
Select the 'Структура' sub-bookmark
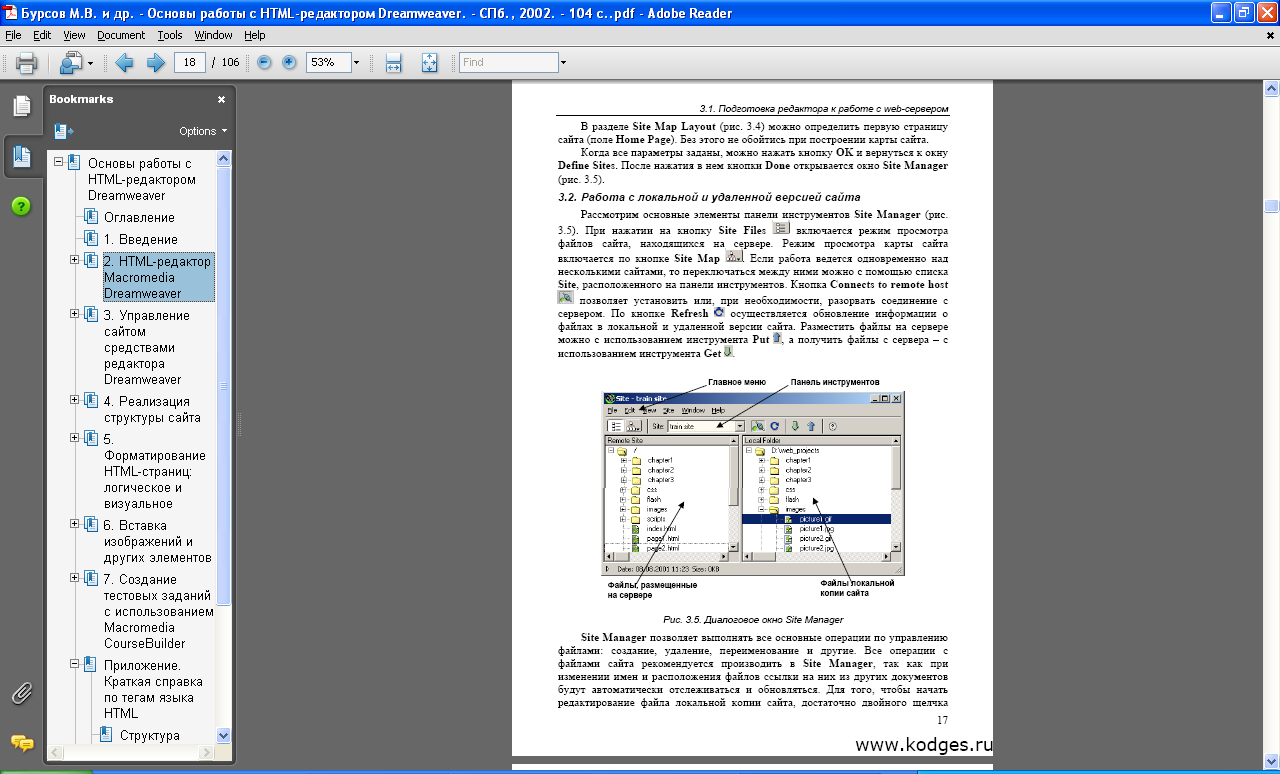click(x=150, y=735)
